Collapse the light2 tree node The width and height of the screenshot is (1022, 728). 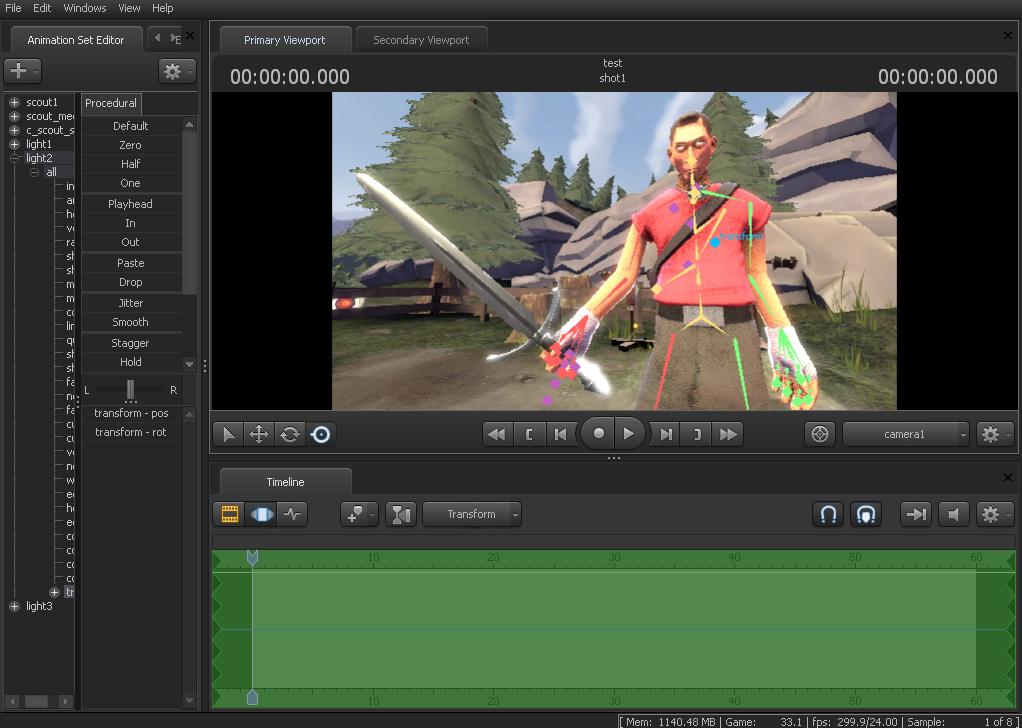pyautogui.click(x=14, y=158)
